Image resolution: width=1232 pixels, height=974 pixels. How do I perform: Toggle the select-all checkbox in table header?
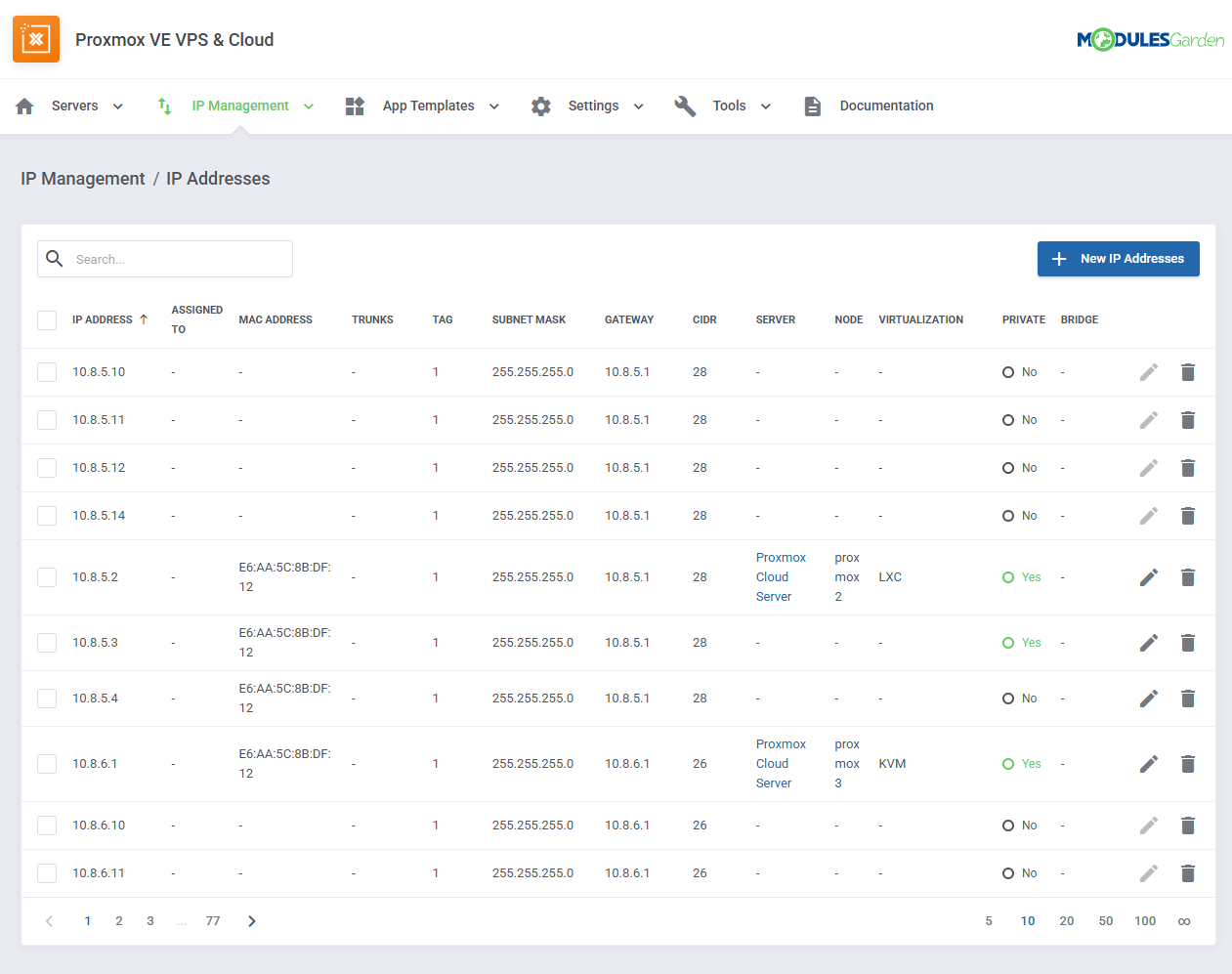(47, 319)
